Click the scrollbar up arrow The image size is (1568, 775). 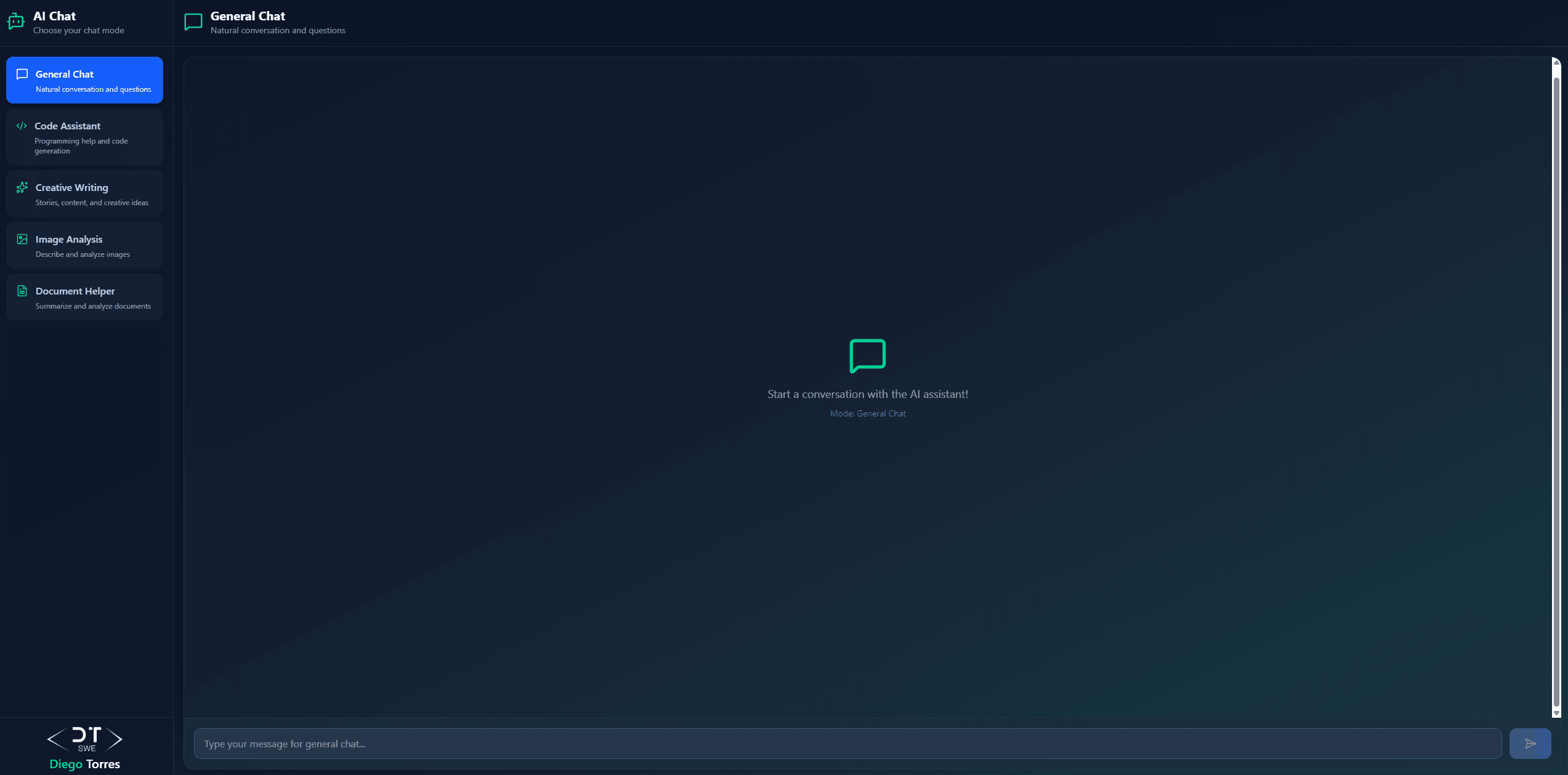tap(1556, 62)
